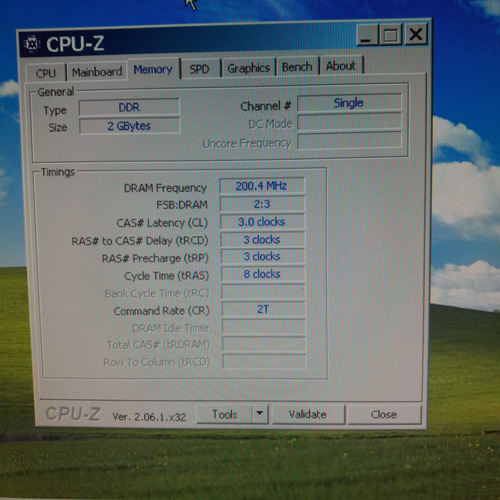Click the DRAM Frequency label
This screenshot has height=500, width=500.
point(165,188)
